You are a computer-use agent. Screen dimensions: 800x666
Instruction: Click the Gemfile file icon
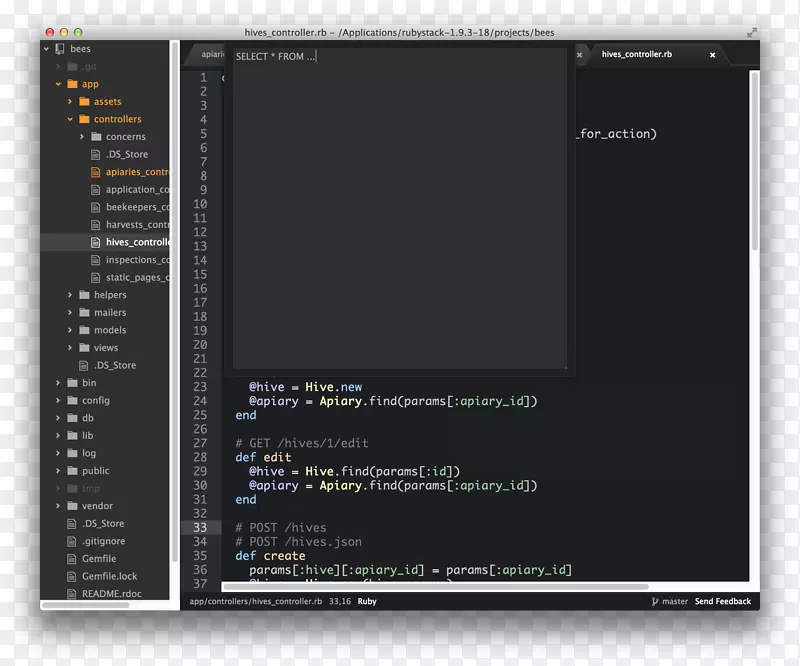click(x=72, y=559)
